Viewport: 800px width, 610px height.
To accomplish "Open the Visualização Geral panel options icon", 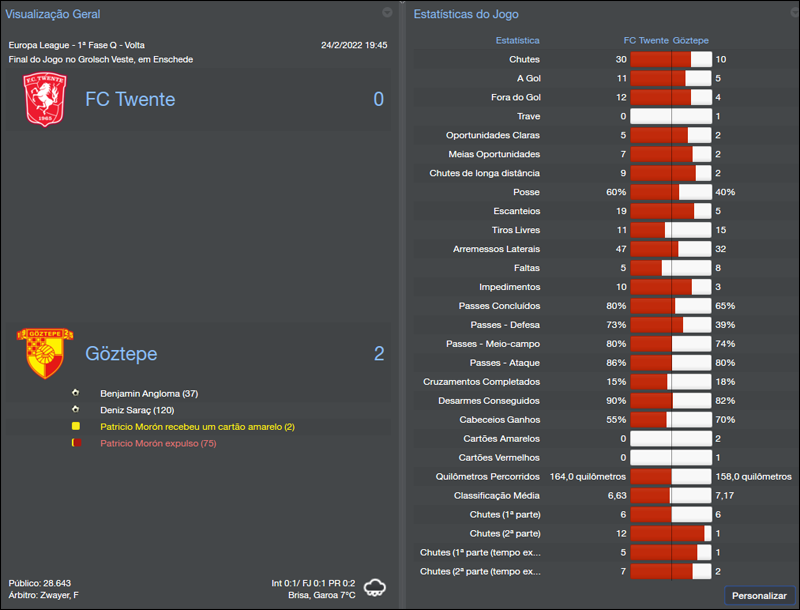I will pos(386,13).
